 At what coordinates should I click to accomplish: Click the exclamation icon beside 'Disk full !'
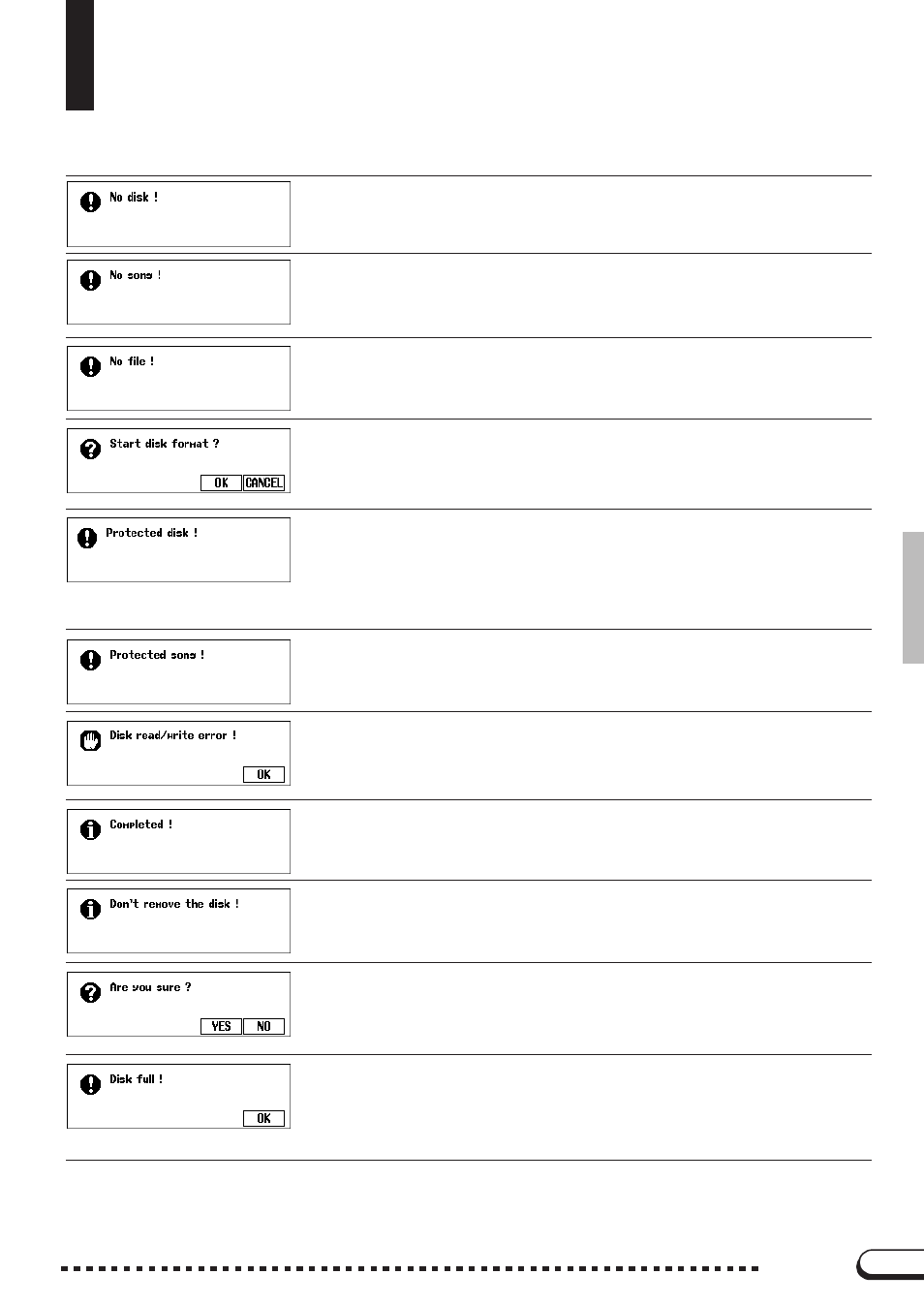[x=90, y=1084]
